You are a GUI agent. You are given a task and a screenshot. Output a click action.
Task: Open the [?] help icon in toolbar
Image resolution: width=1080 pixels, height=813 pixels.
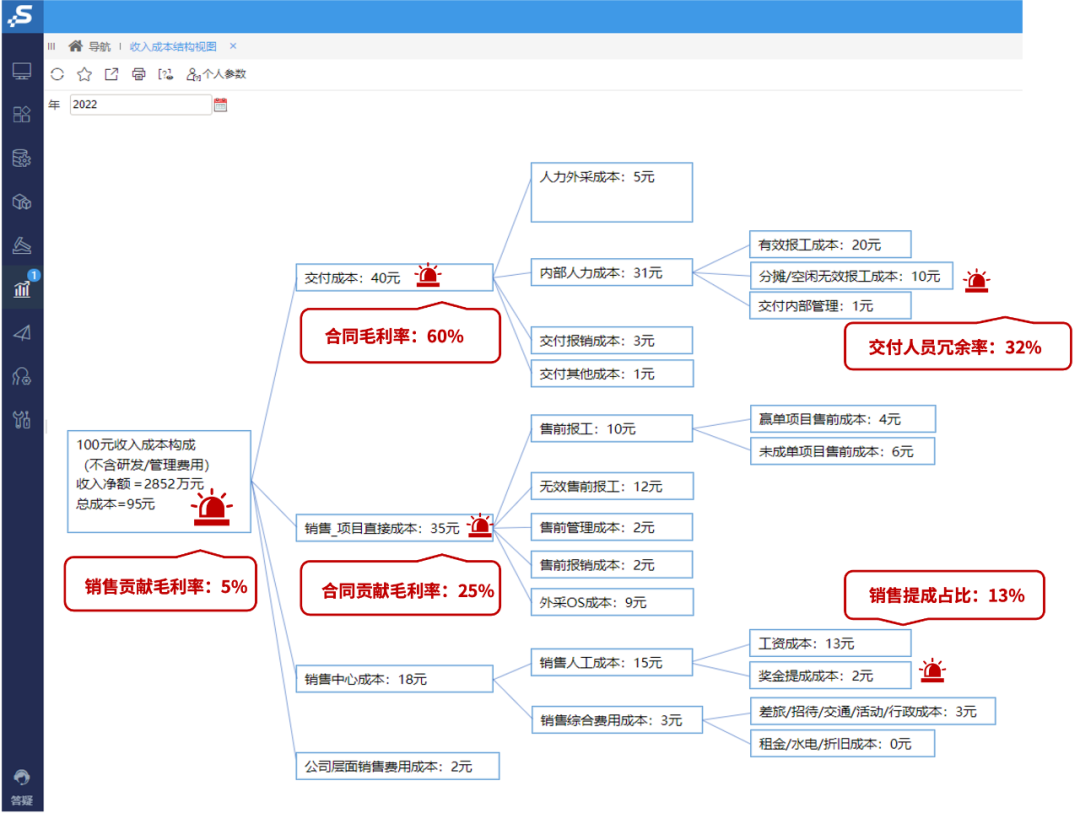coord(165,74)
